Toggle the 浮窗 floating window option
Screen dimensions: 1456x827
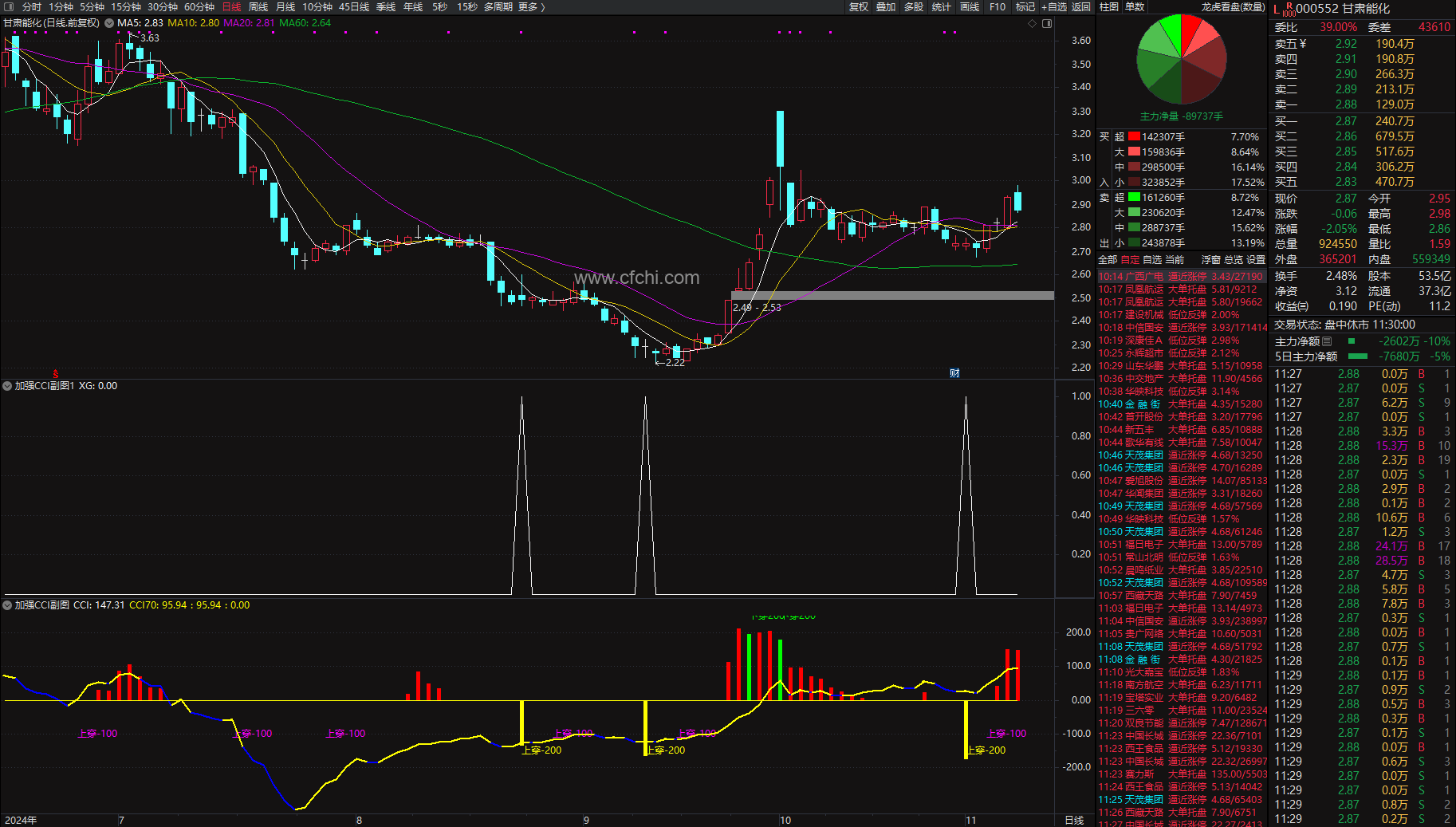click(x=1211, y=260)
